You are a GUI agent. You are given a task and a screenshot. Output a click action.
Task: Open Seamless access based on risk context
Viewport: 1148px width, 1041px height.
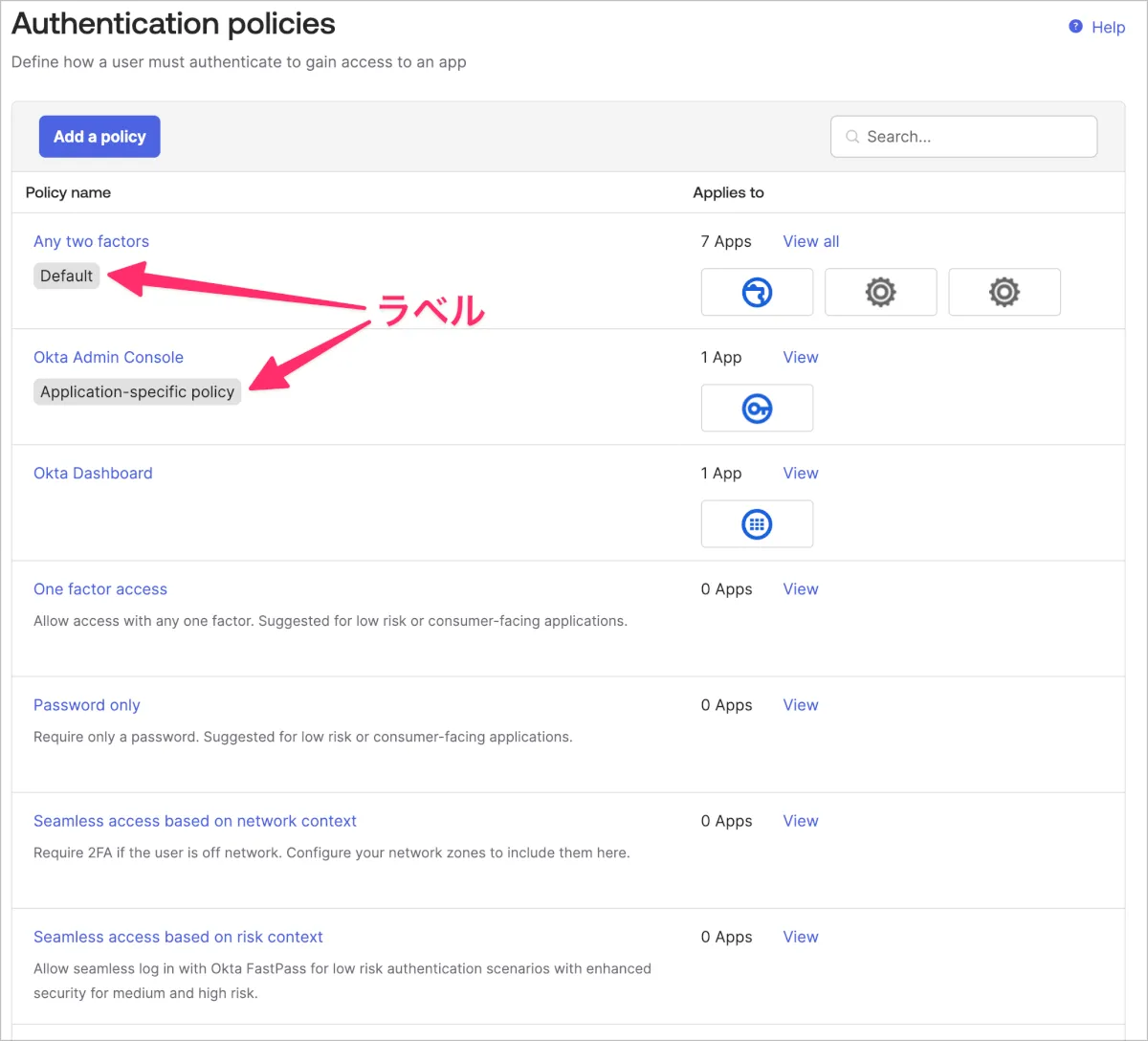(178, 937)
